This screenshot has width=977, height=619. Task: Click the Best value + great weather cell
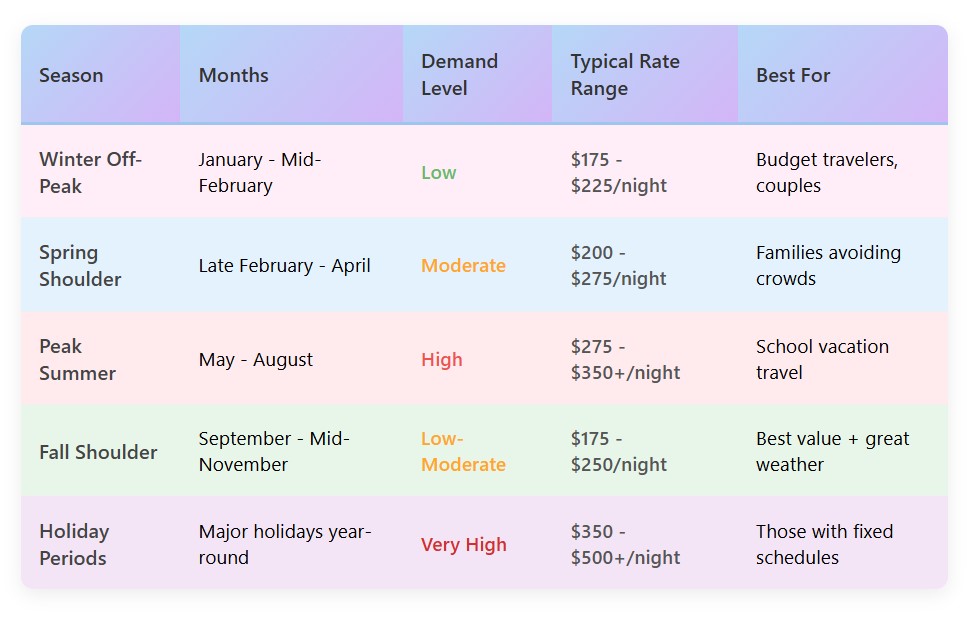coord(832,452)
